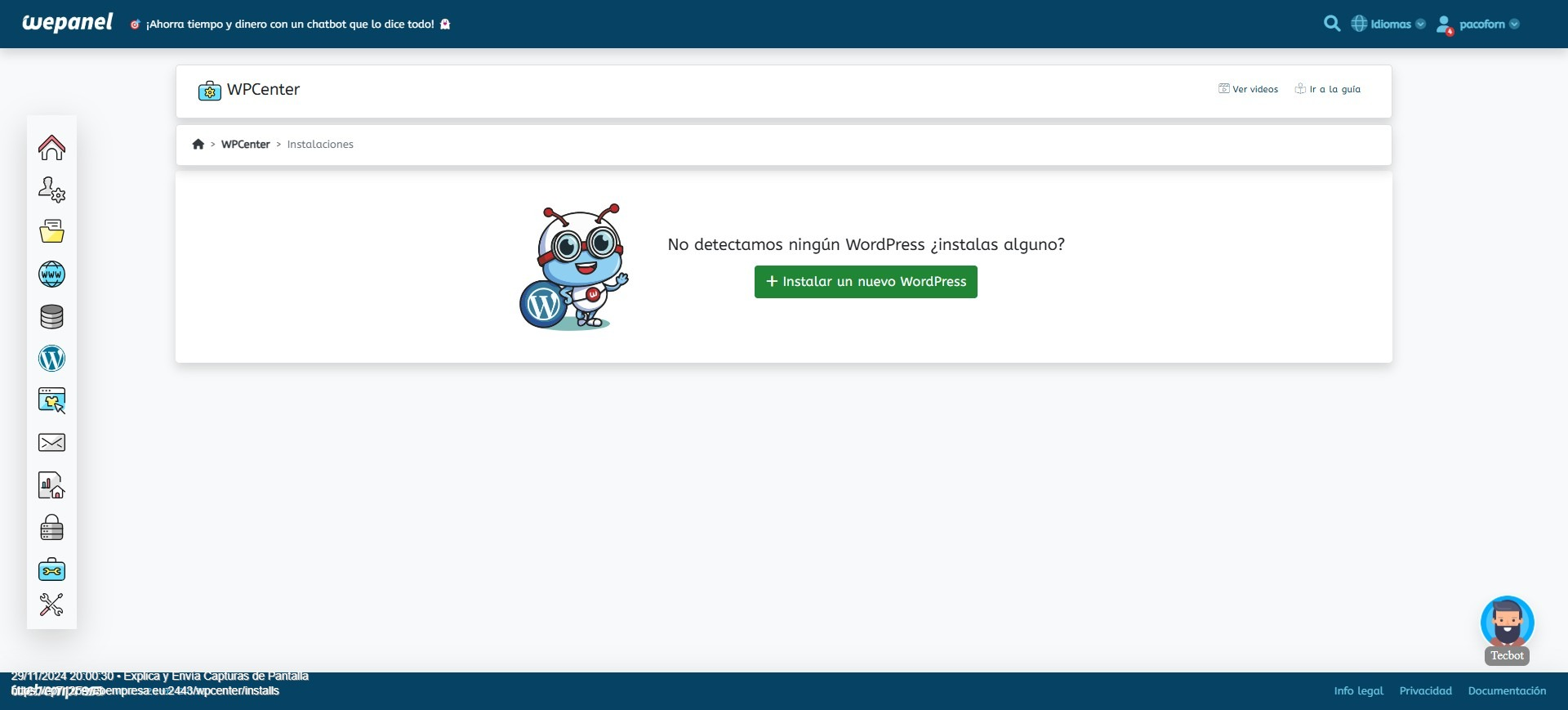Open the Ir a la guía link
1568x710 pixels.
pyautogui.click(x=1328, y=89)
